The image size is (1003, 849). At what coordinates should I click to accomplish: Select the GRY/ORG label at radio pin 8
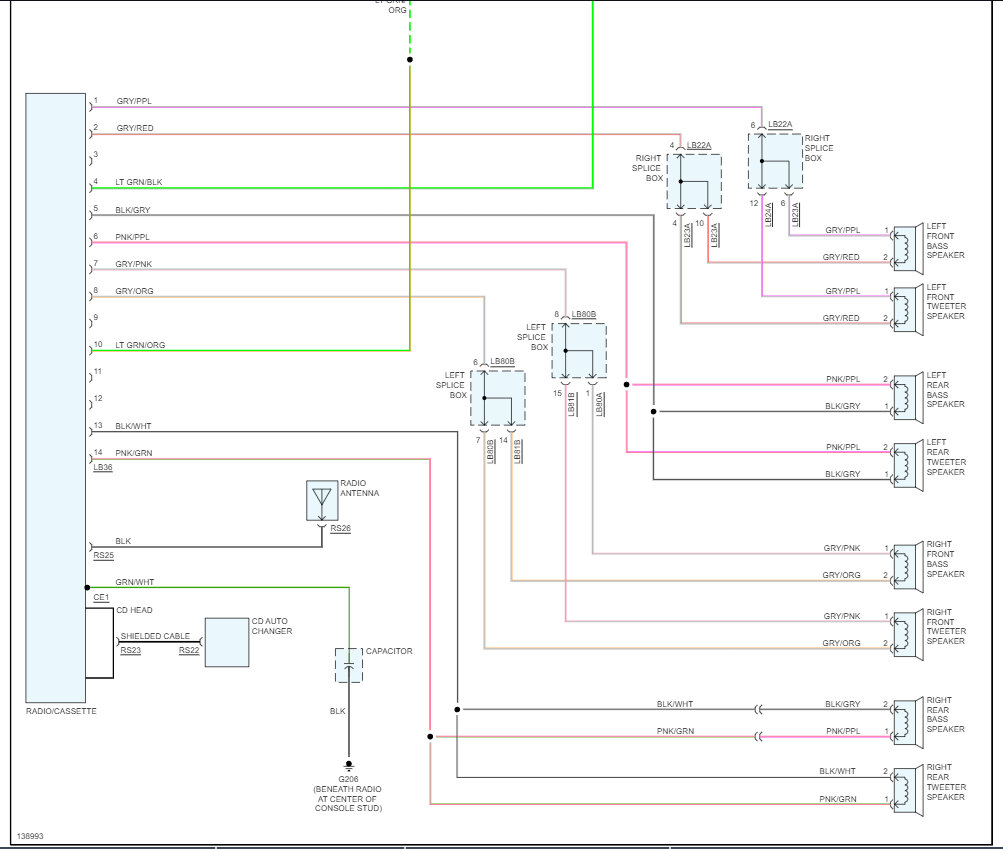(x=134, y=291)
